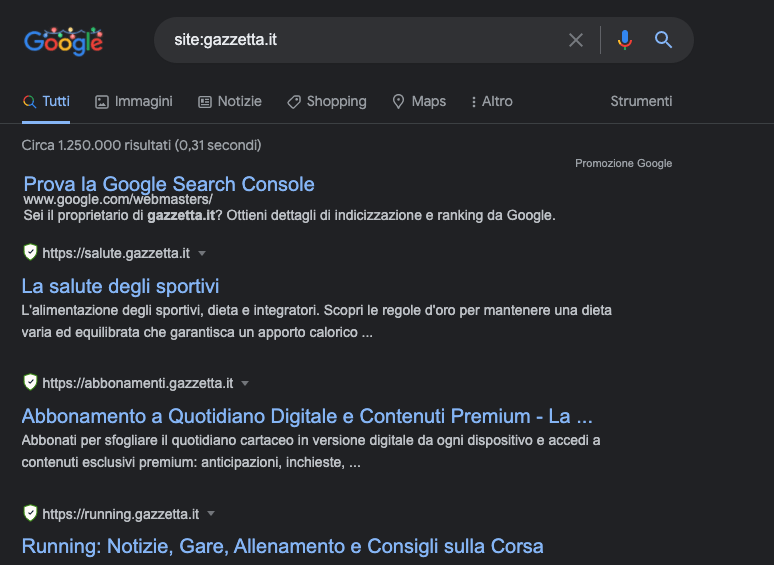This screenshot has width=774, height=565.
Task: Open Running: Notizie, Gare result
Action: 282,546
